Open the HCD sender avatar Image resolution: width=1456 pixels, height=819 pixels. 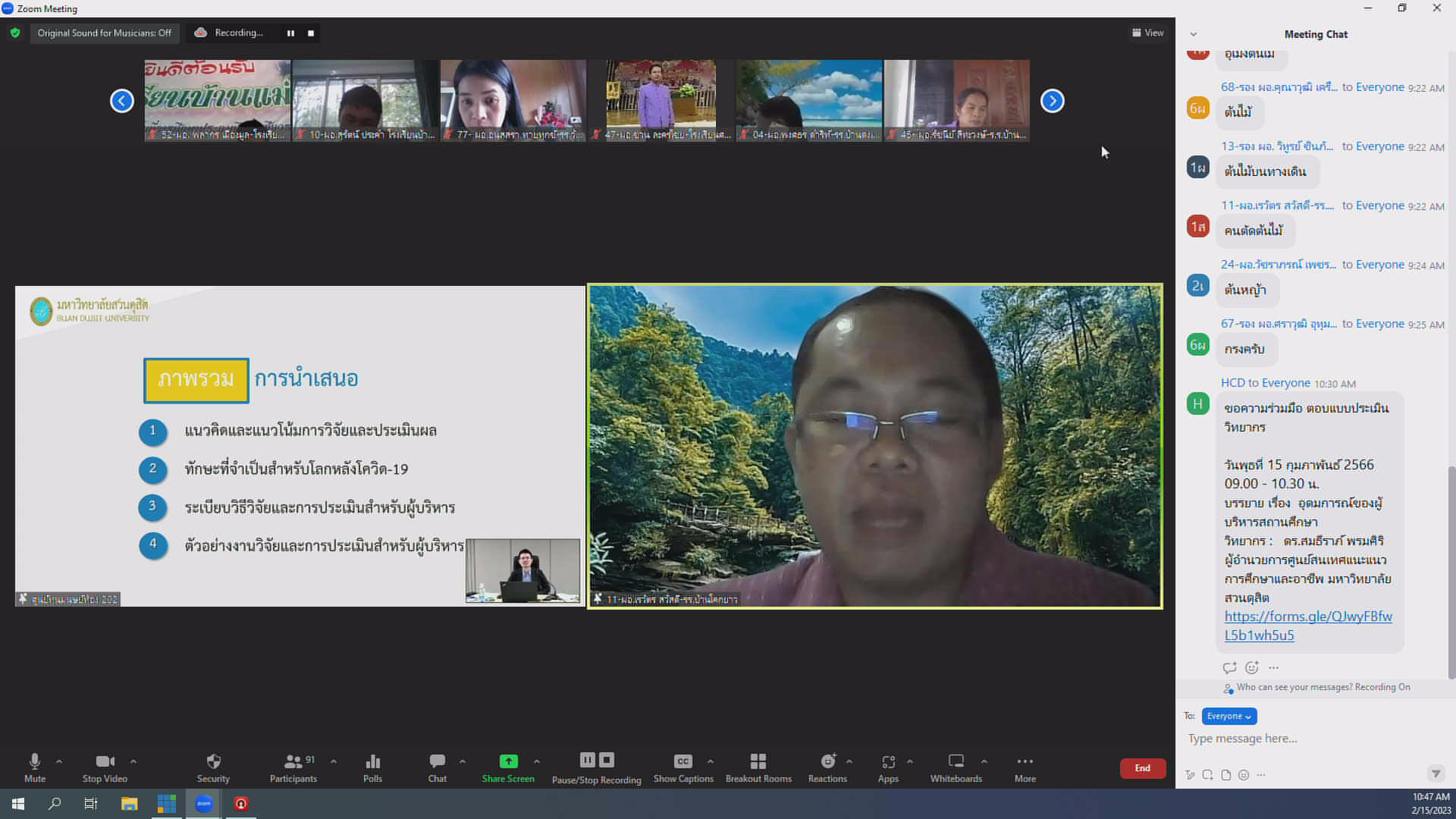click(1197, 403)
